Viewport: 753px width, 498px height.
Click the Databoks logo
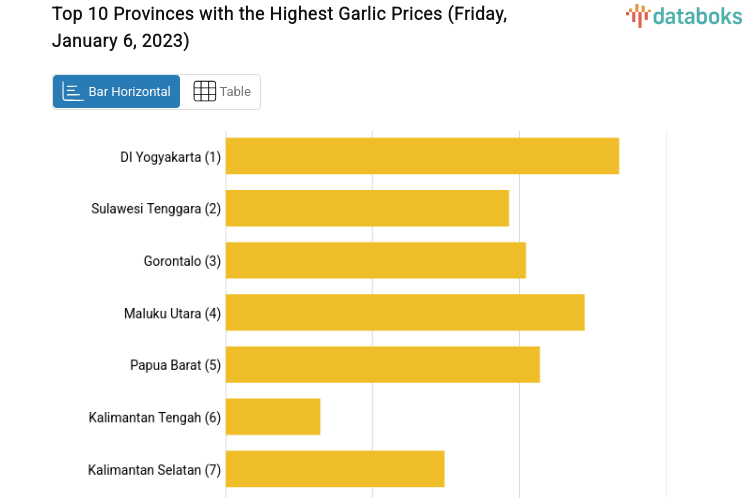coord(684,15)
